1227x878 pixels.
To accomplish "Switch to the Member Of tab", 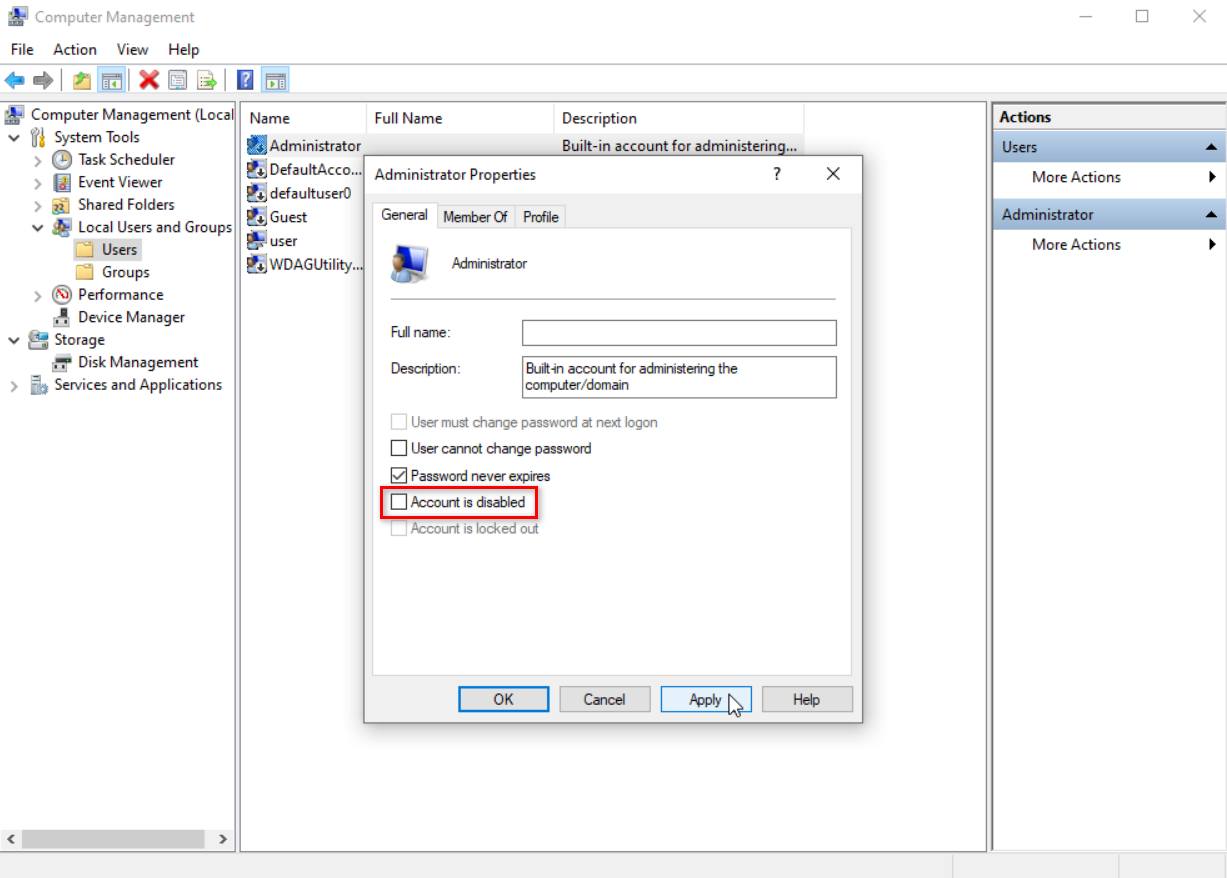I will pyautogui.click(x=475, y=217).
